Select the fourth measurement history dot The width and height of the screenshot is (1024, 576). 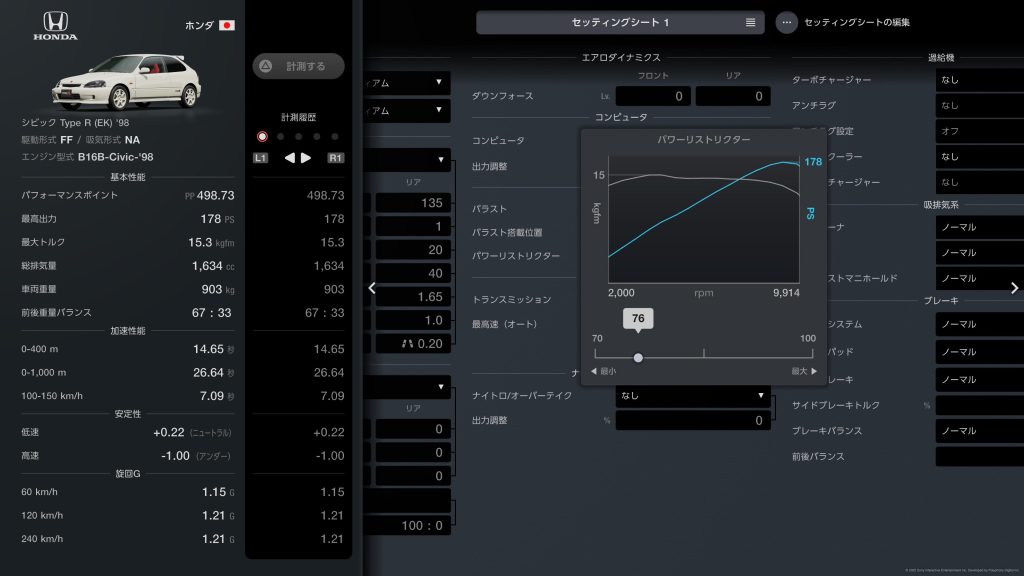(317, 136)
